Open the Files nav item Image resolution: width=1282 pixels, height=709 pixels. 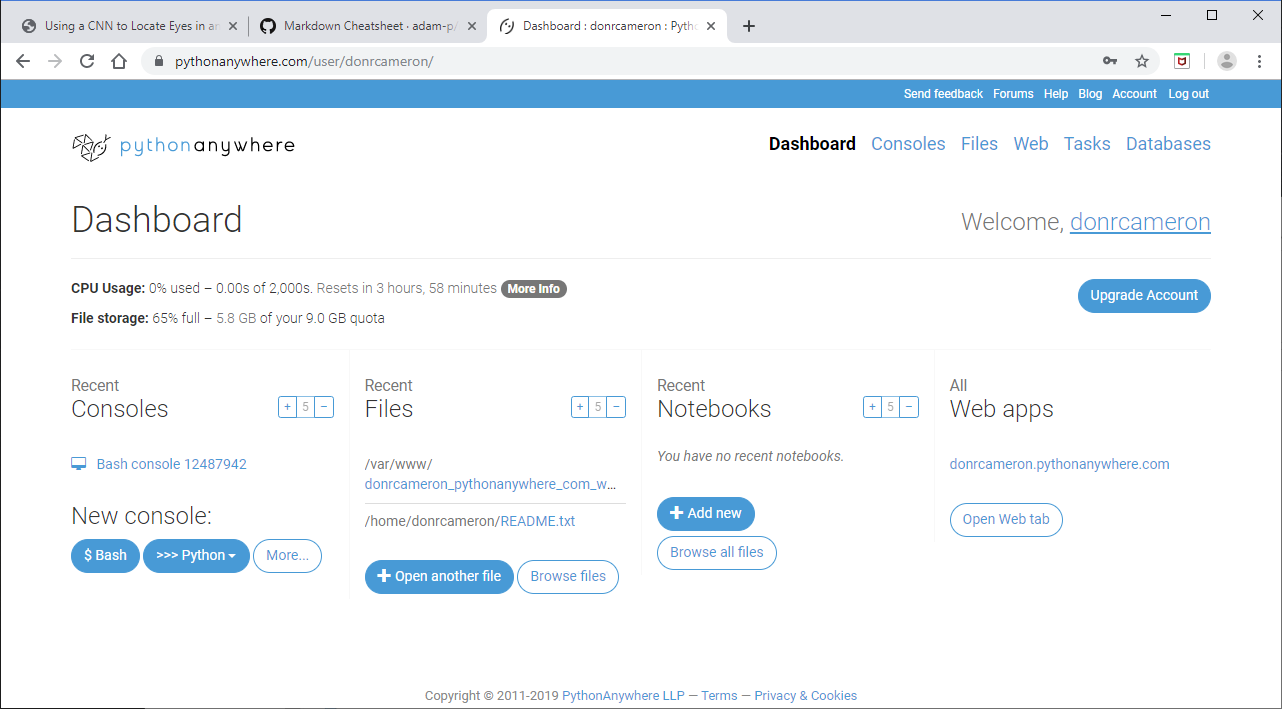coord(979,144)
